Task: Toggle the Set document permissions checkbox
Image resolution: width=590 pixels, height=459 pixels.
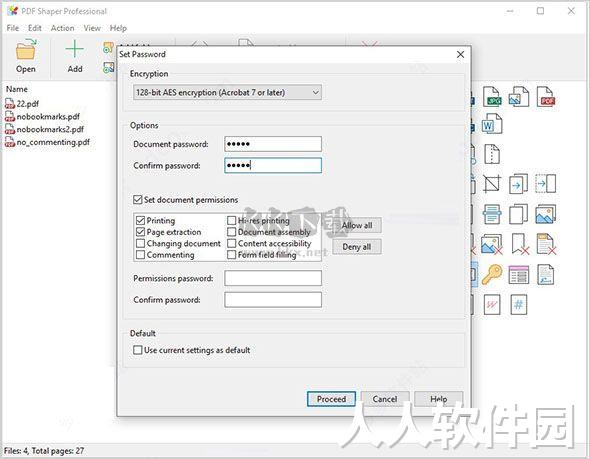Action: pyautogui.click(x=138, y=199)
